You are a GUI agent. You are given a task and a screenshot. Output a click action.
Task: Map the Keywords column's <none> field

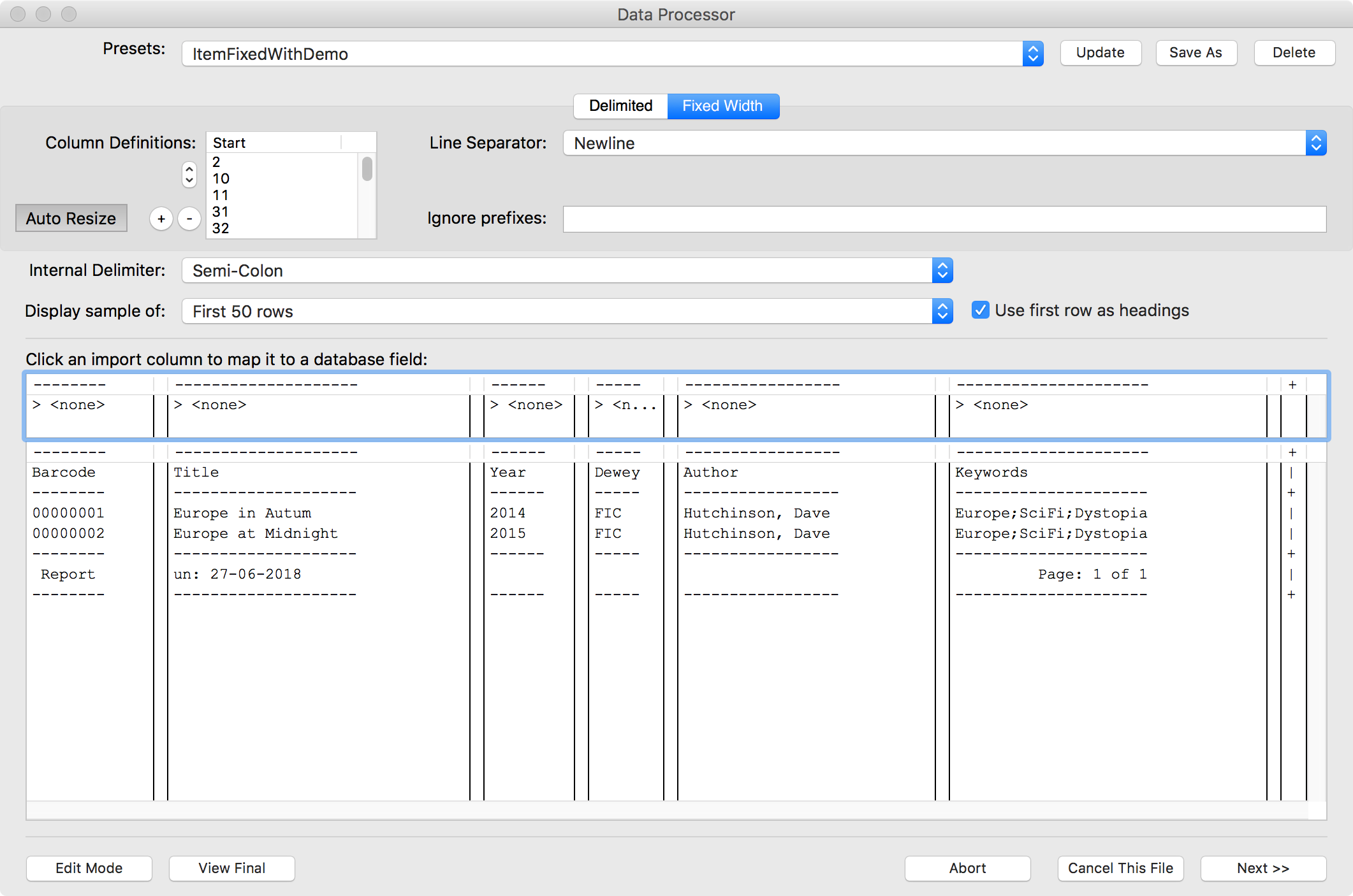[x=992, y=405]
